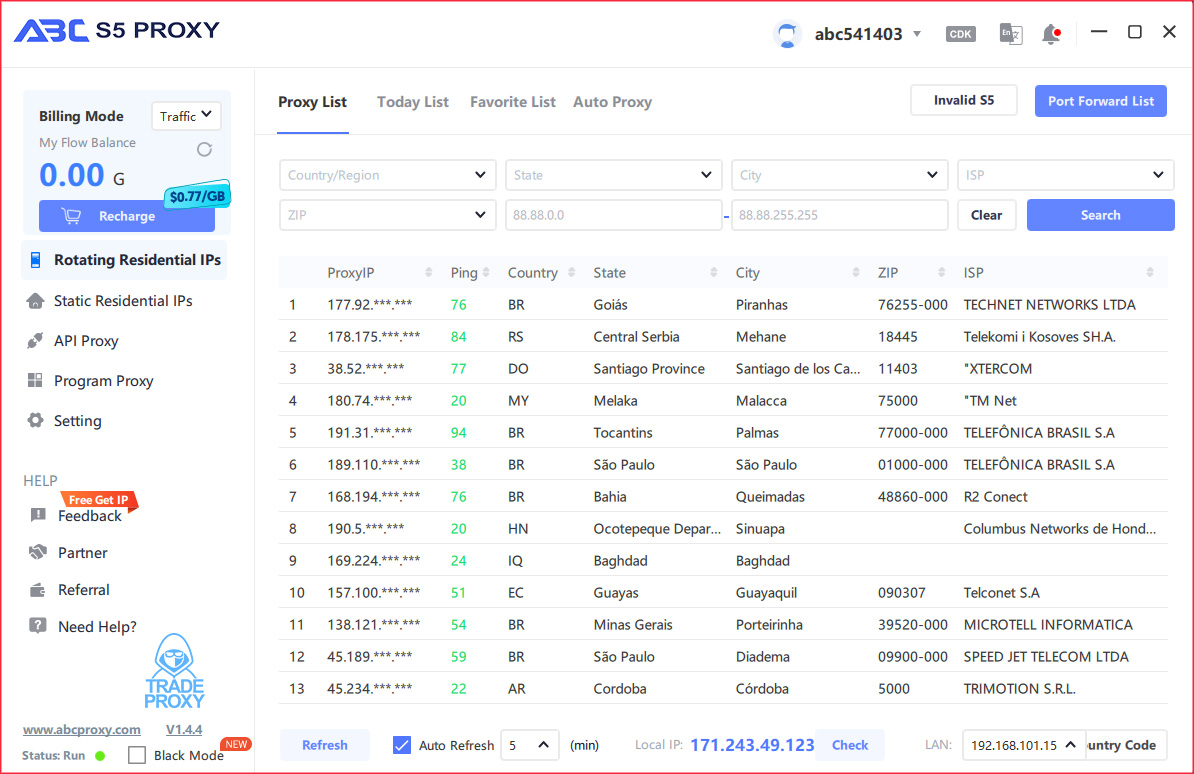Open the Billing Mode Traffic dropdown
Screen dimensions: 1194x774
pyautogui.click(x=186, y=116)
